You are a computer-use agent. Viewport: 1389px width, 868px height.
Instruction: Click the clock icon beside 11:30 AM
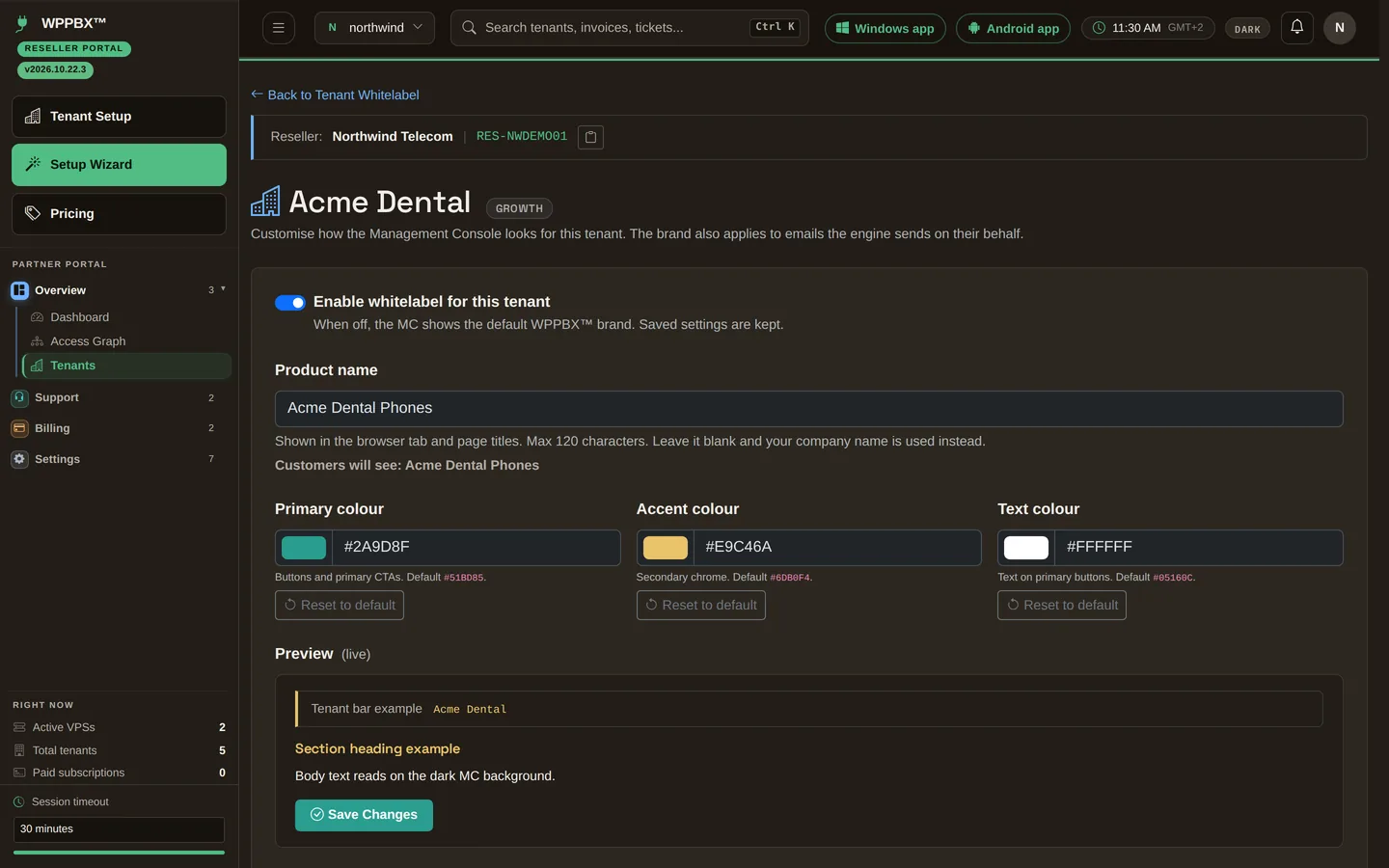(1099, 28)
